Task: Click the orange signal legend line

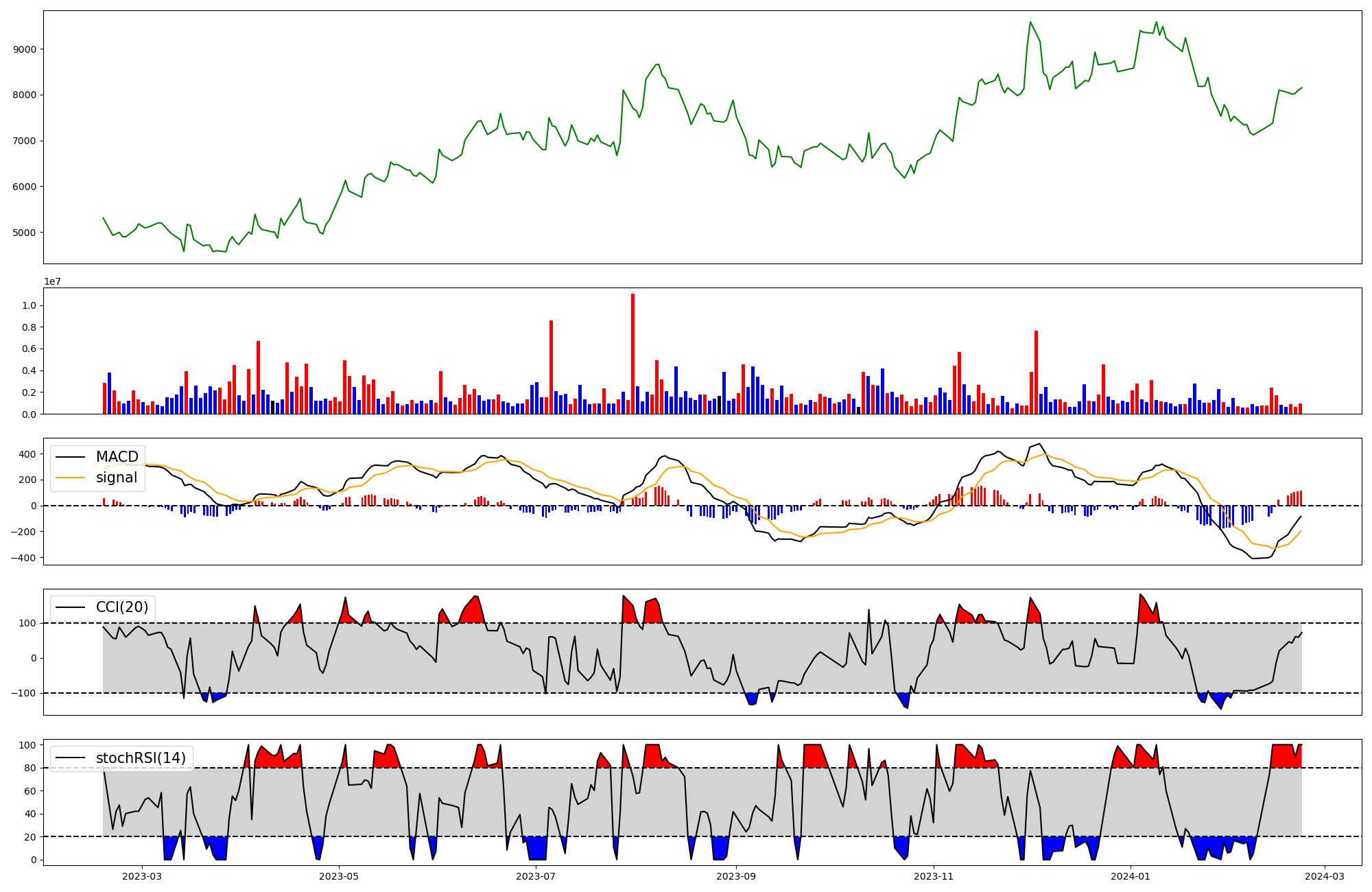Action: 71,478
